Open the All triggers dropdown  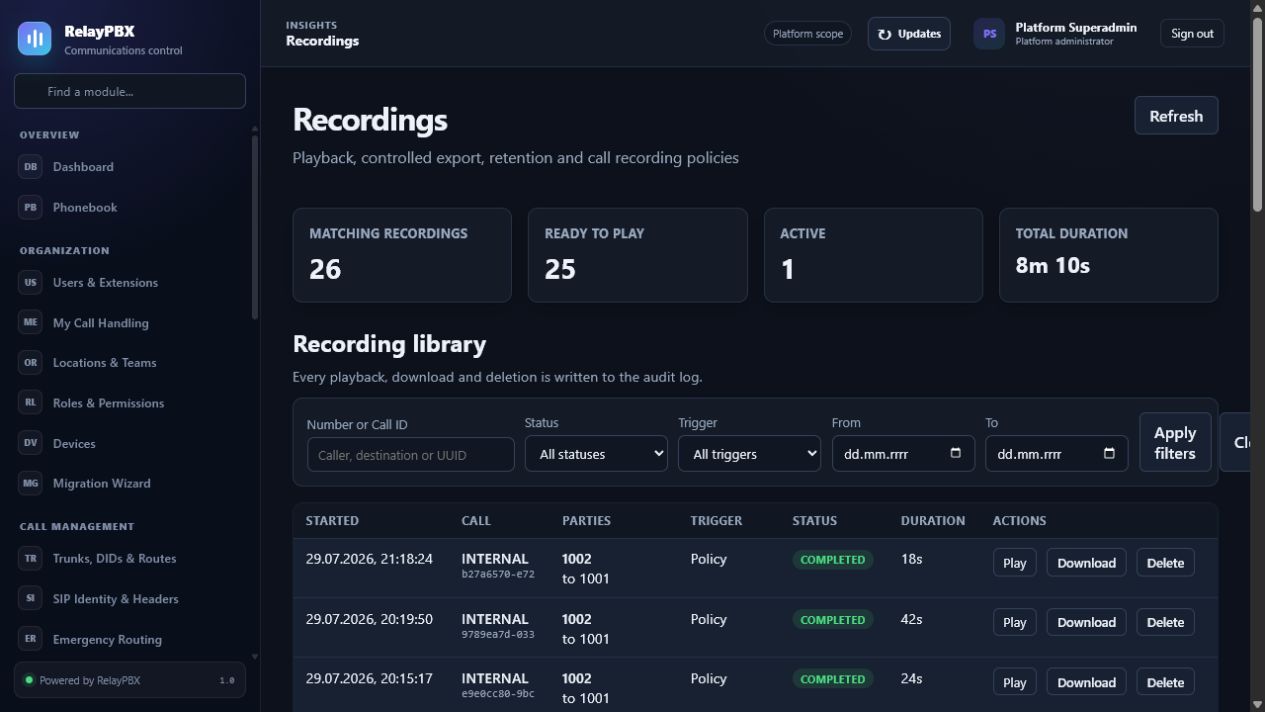[x=749, y=453]
